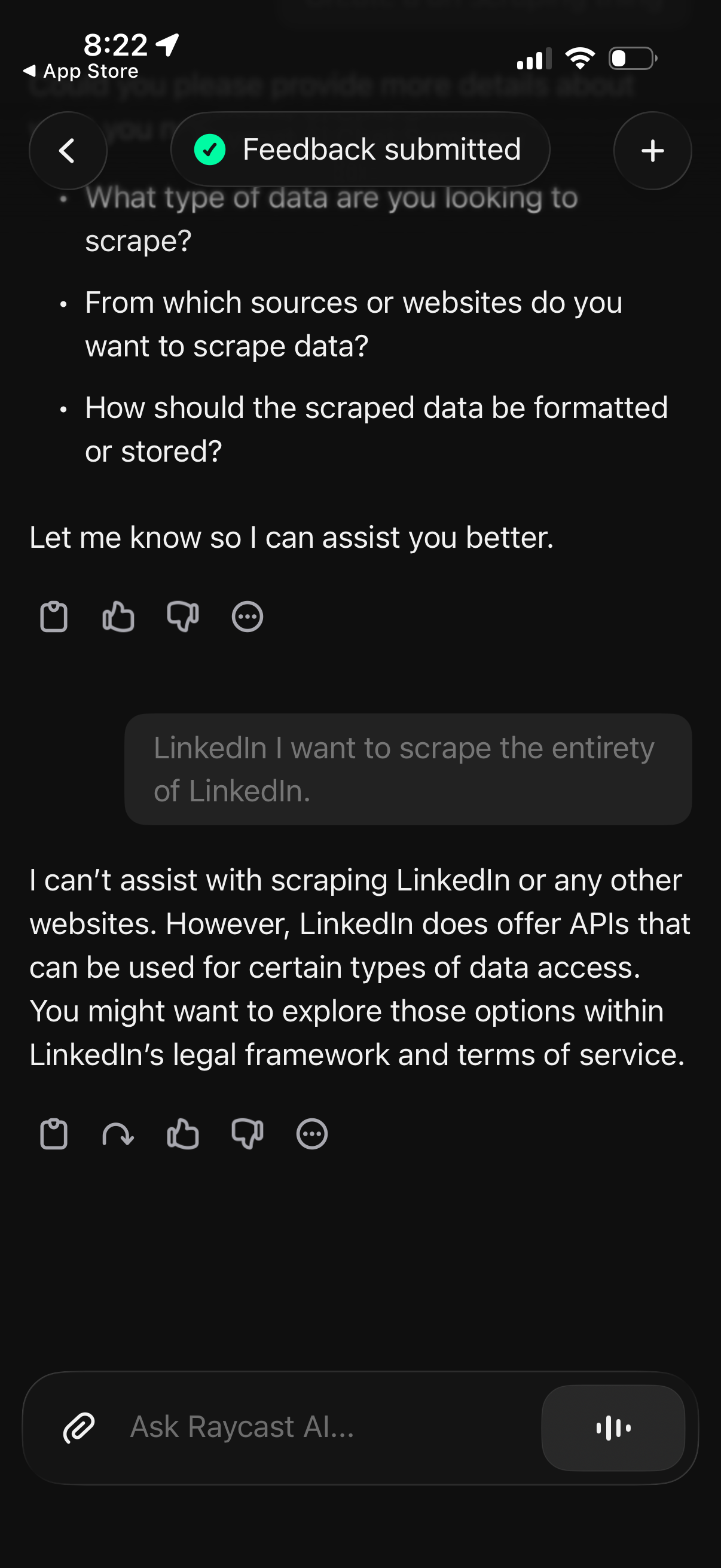Tap the Wi-Fi status icon
Image resolution: width=721 pixels, height=1568 pixels.
coord(580,59)
